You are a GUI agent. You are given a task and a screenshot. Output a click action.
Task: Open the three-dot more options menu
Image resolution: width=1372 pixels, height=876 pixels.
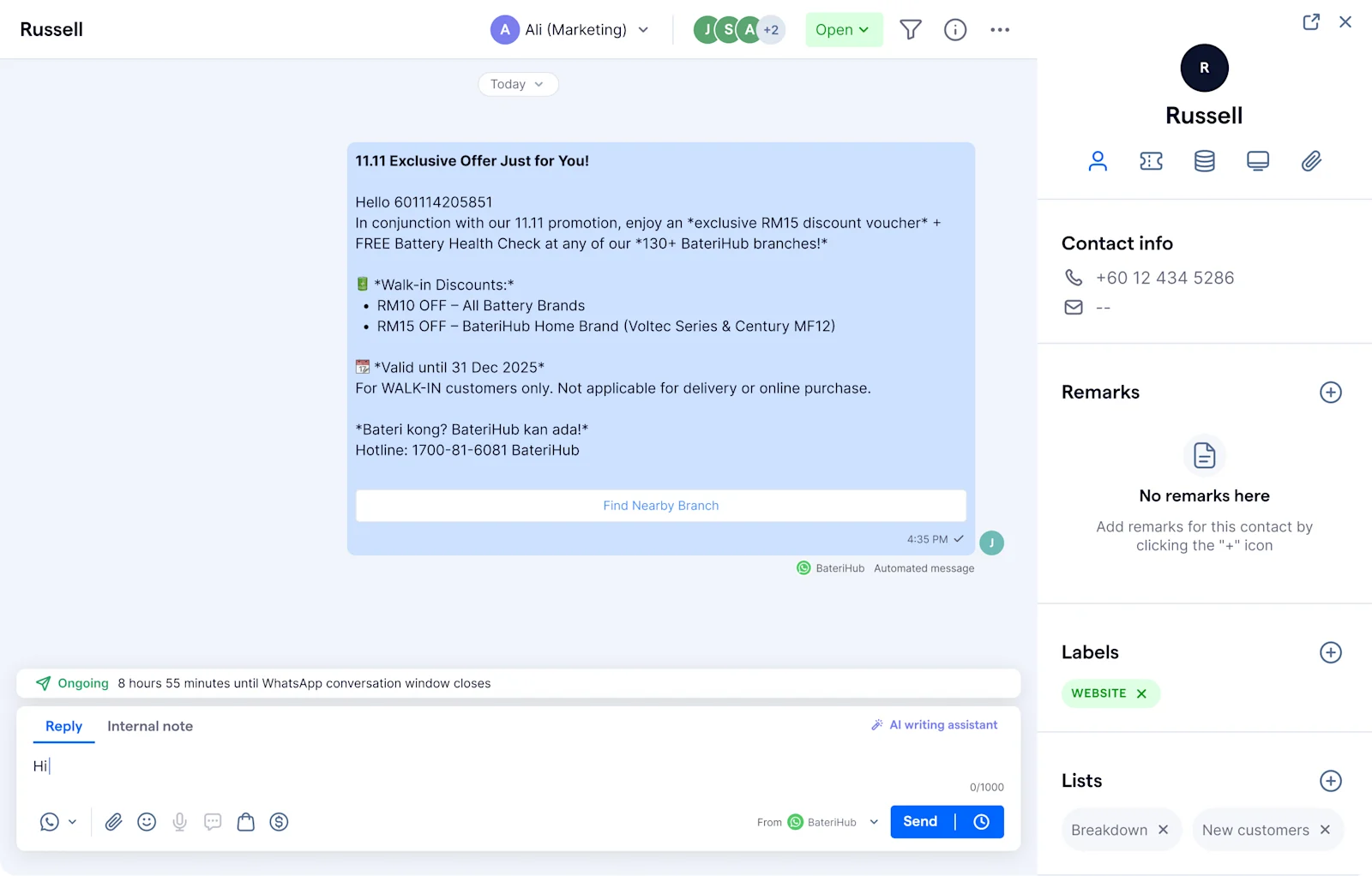(x=1000, y=30)
